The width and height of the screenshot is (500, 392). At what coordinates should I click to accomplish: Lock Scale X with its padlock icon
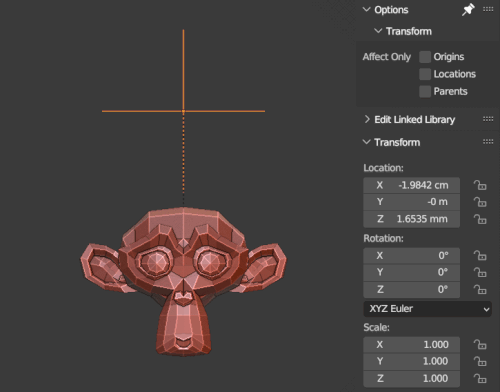pos(480,344)
